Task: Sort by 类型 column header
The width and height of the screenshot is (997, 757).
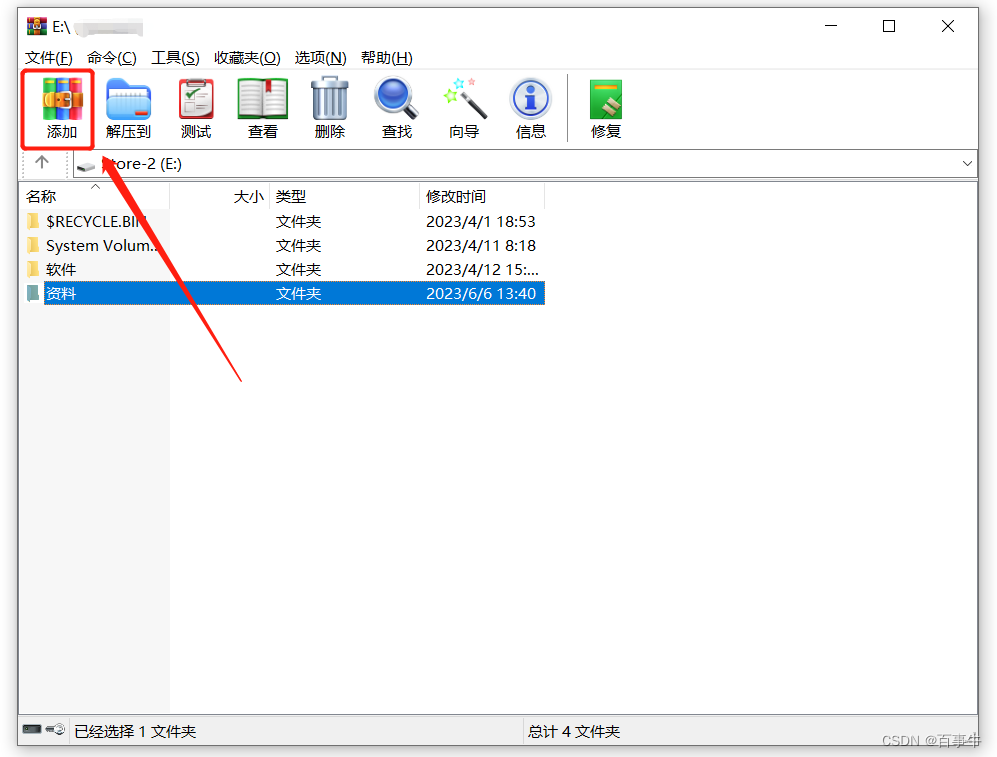Action: 345,196
